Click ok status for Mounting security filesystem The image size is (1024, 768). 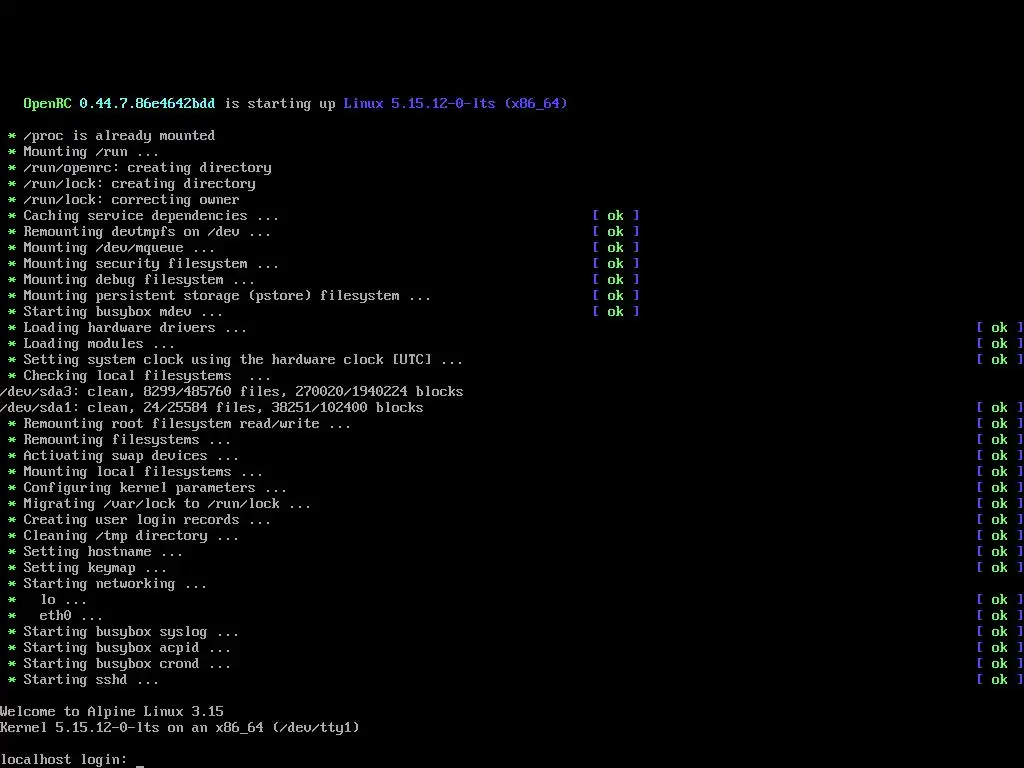pyautogui.click(x=615, y=264)
